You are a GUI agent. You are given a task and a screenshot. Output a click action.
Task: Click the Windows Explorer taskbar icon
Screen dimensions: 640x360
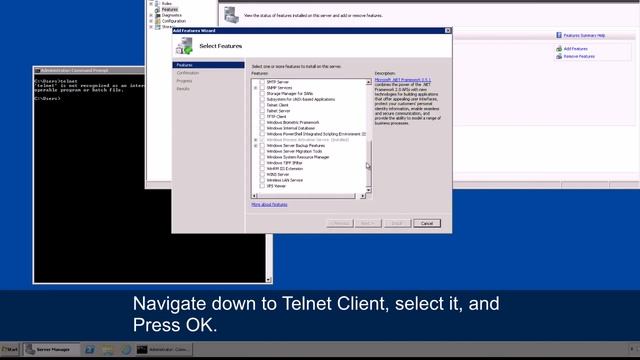(x=108, y=350)
